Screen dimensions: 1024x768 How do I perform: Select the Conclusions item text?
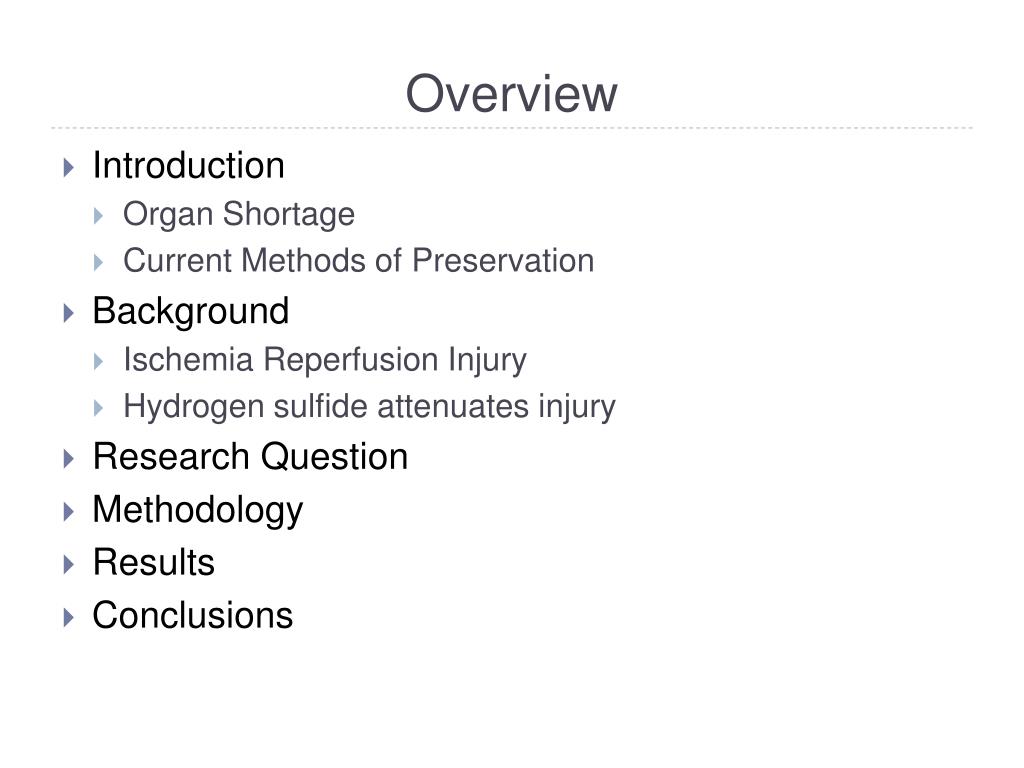click(193, 615)
